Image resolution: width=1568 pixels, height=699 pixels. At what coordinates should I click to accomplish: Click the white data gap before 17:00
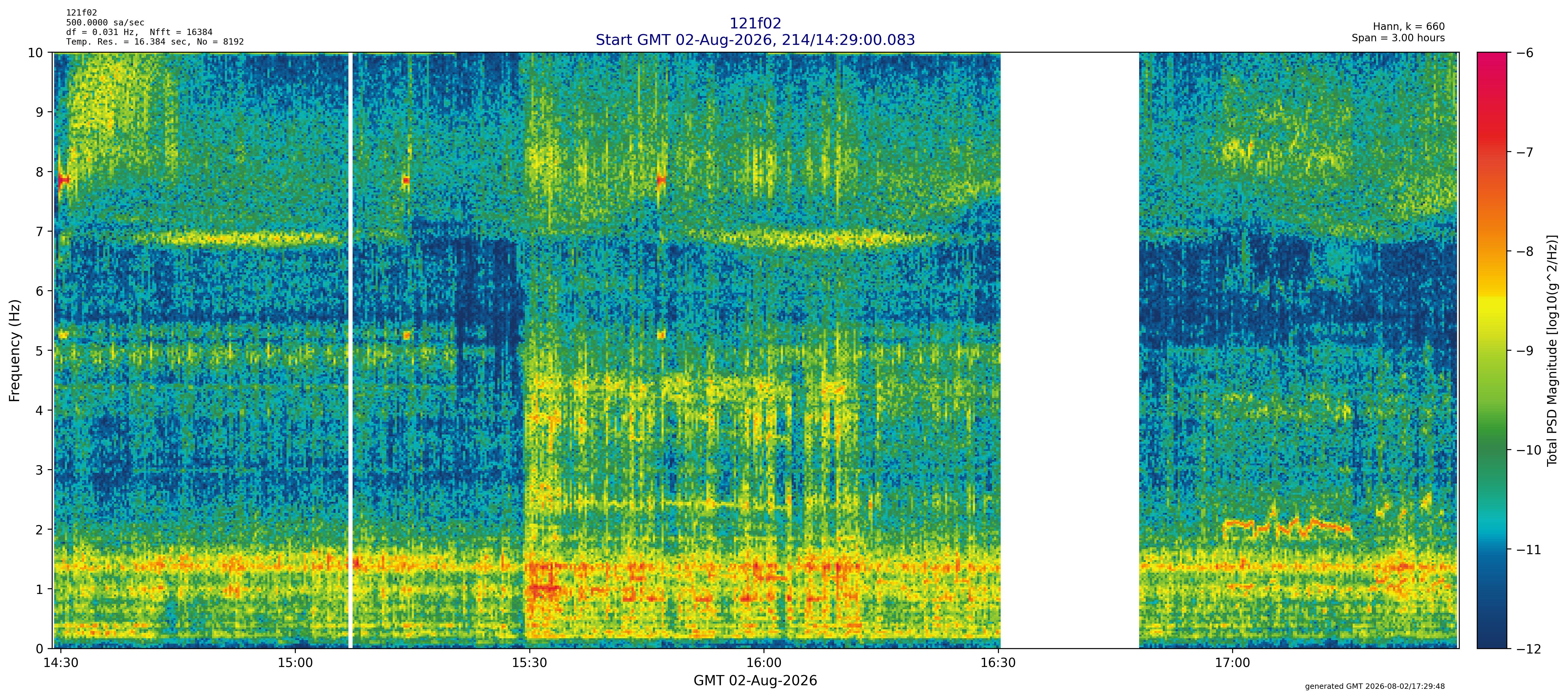pyautogui.click(x=1069, y=350)
